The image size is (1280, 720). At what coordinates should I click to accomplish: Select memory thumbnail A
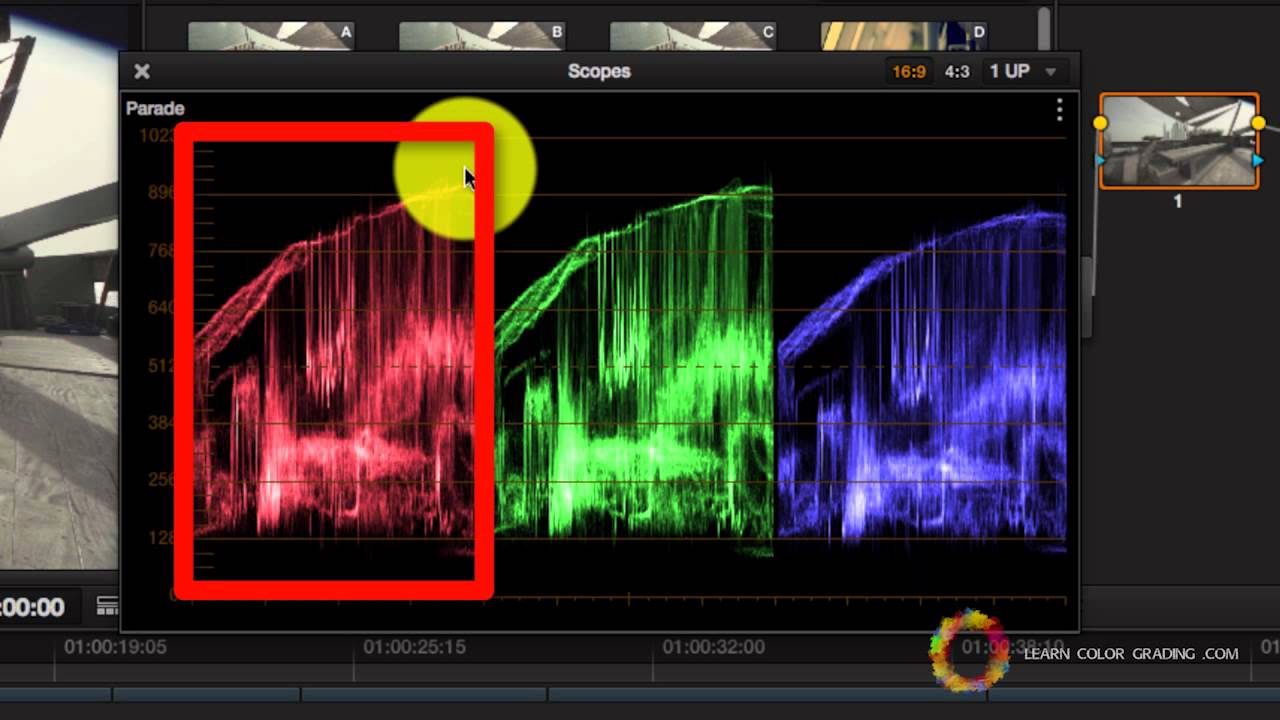[270, 36]
